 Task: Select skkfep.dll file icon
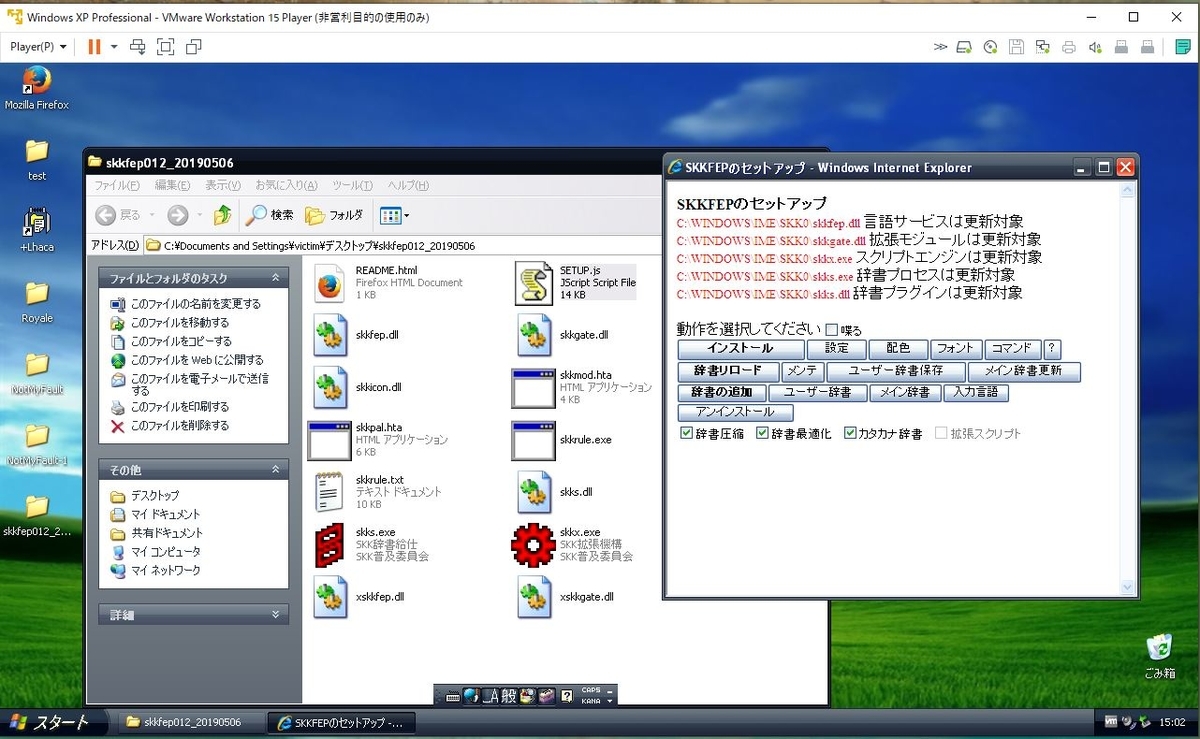pyautogui.click(x=329, y=335)
